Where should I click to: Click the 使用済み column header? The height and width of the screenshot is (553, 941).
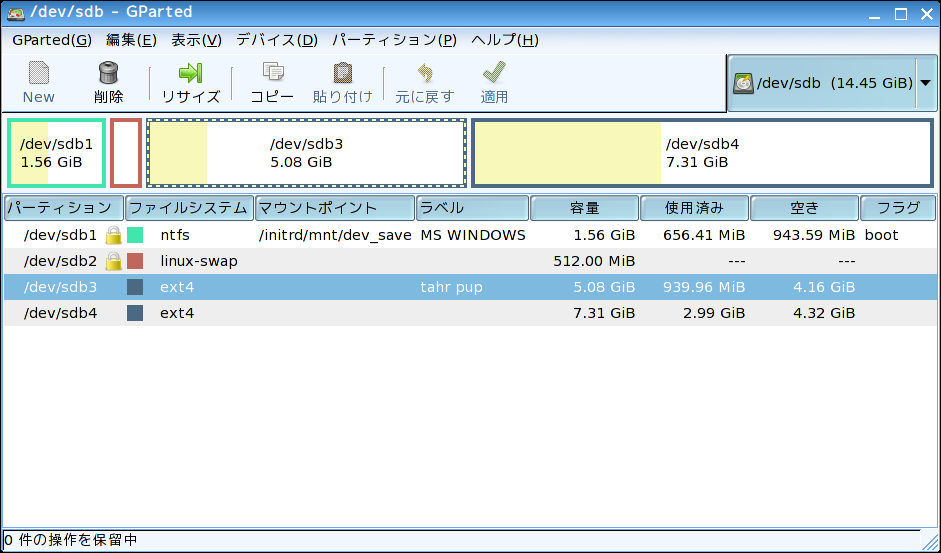point(694,208)
